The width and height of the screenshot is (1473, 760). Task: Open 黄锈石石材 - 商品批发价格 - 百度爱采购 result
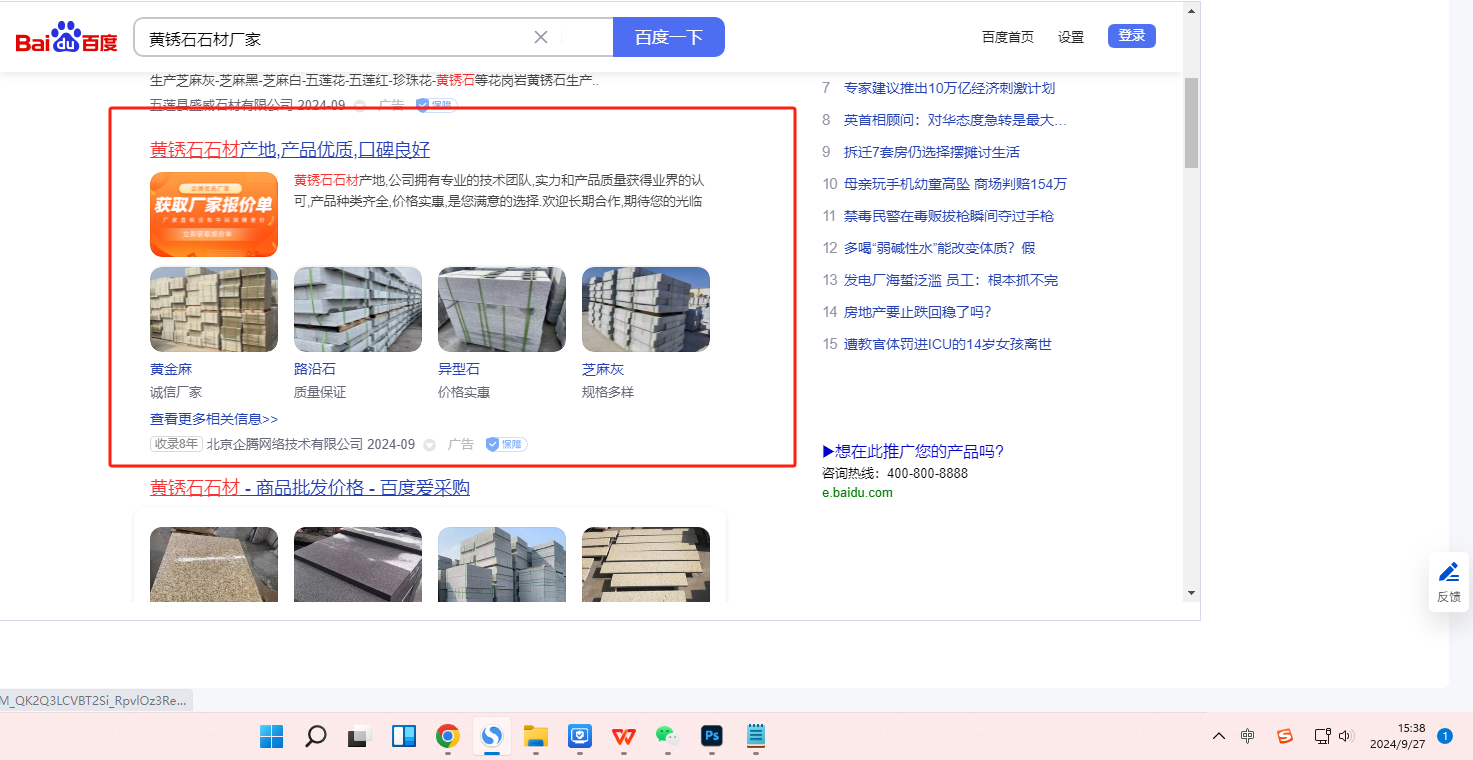click(x=310, y=488)
